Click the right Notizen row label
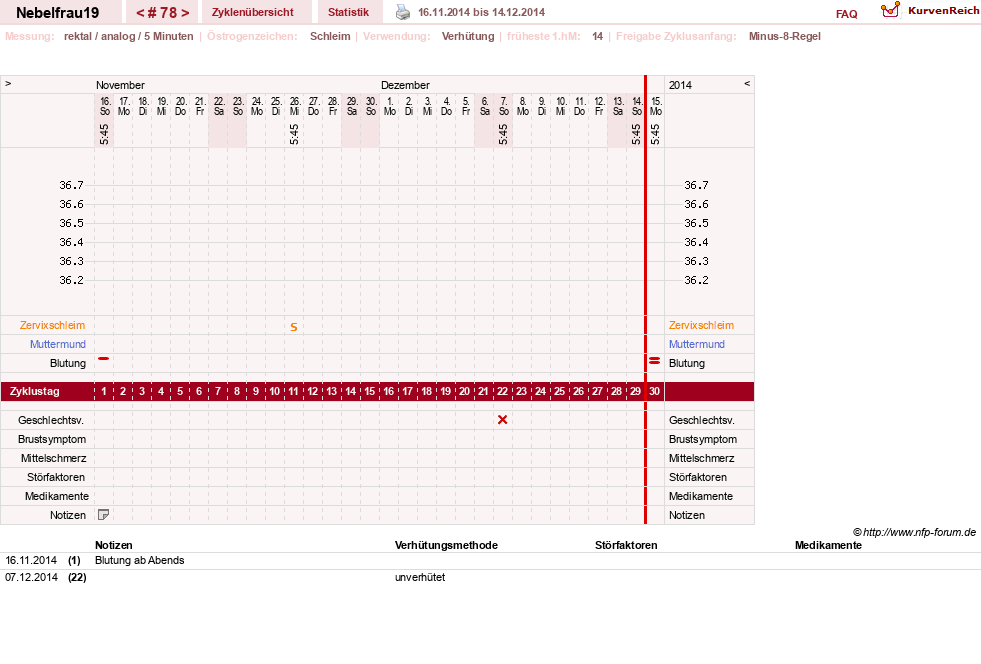 (x=686, y=515)
